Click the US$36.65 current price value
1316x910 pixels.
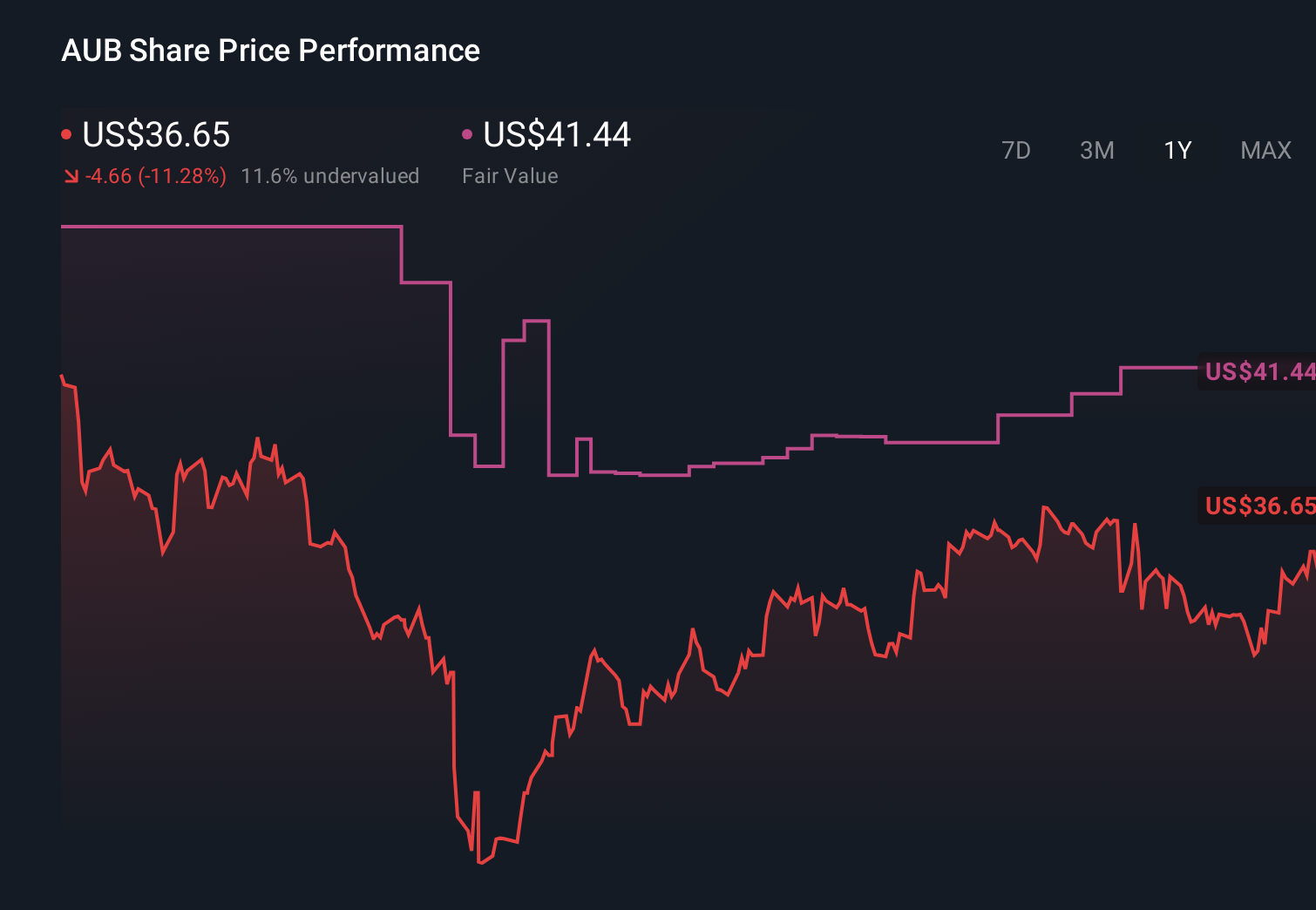[155, 135]
